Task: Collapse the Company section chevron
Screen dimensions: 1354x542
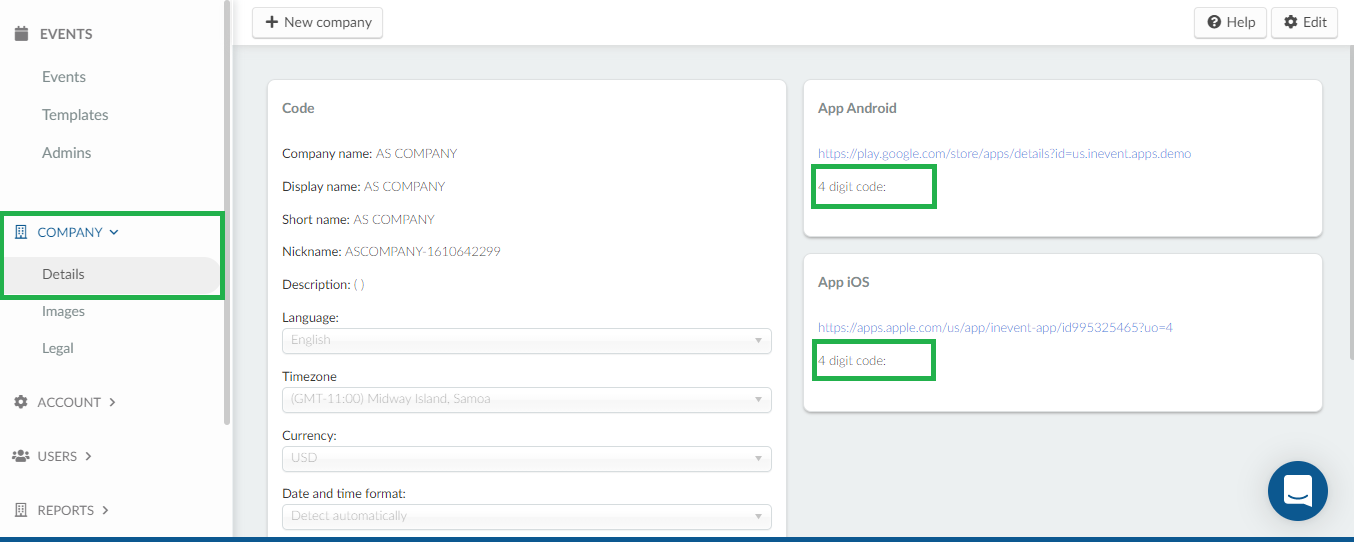Action: (x=114, y=232)
